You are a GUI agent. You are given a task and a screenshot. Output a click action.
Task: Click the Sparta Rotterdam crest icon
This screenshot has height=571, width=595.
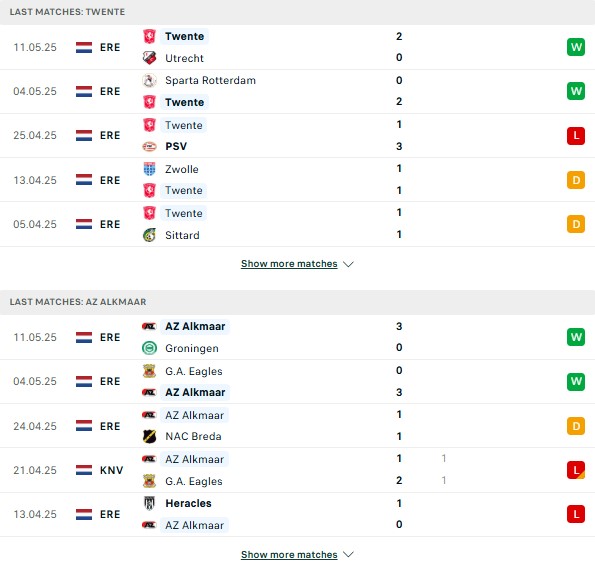150,80
